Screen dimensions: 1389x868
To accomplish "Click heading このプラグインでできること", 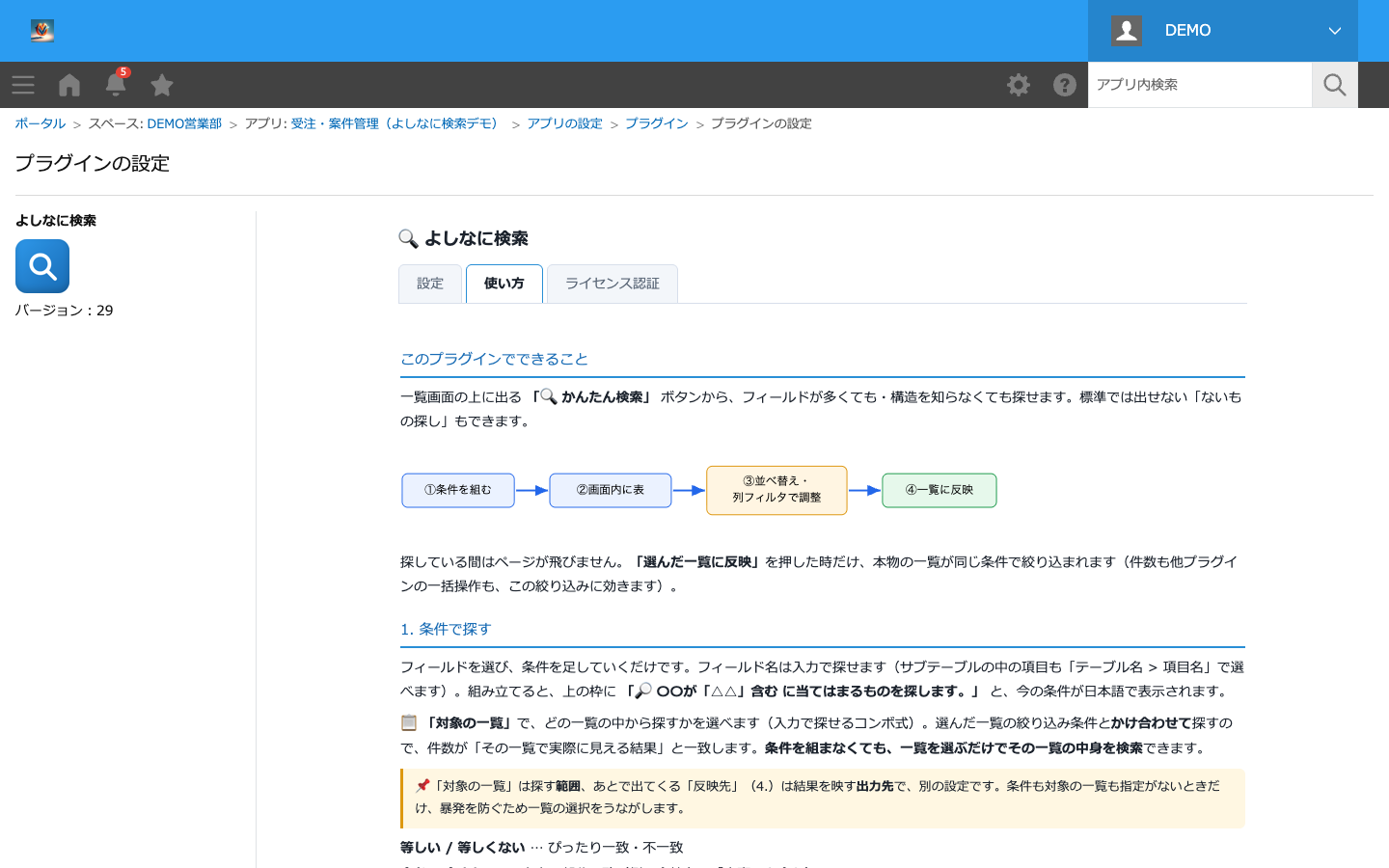I will tap(495, 359).
